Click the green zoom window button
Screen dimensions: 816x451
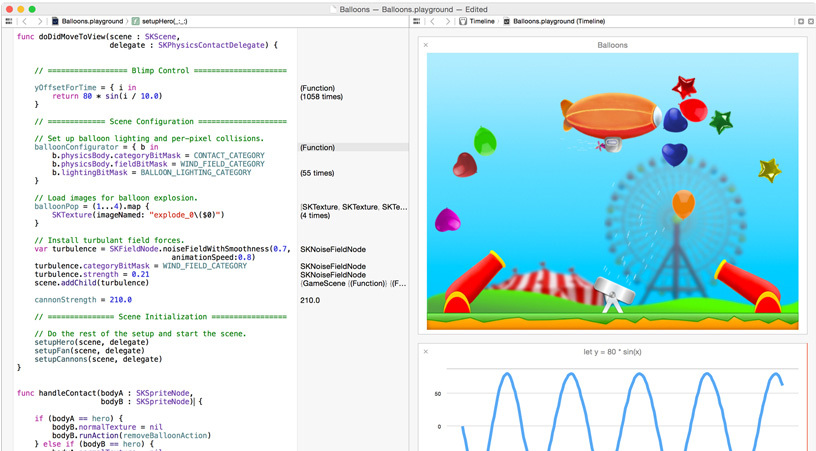(32, 9)
